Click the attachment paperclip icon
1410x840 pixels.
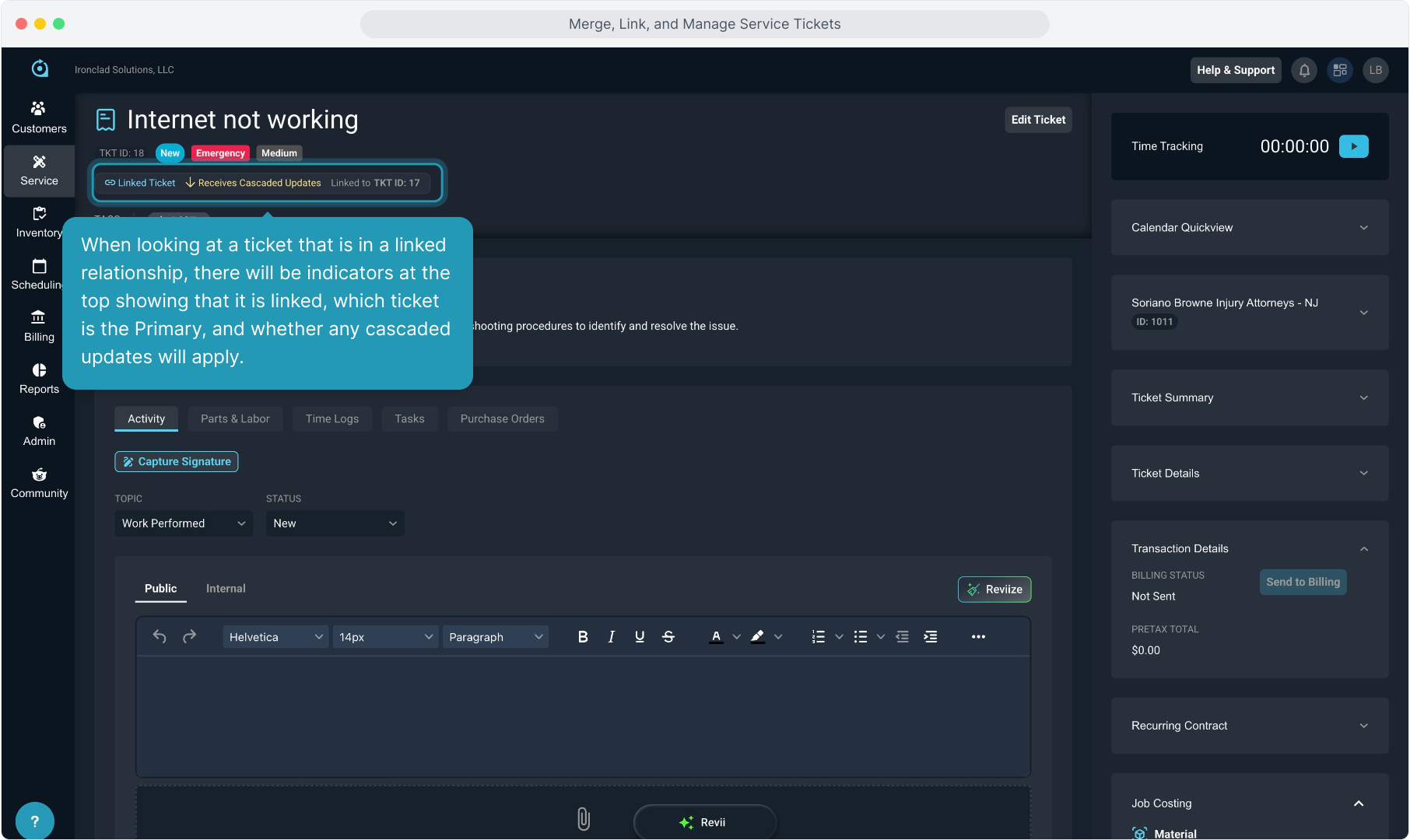click(x=583, y=818)
